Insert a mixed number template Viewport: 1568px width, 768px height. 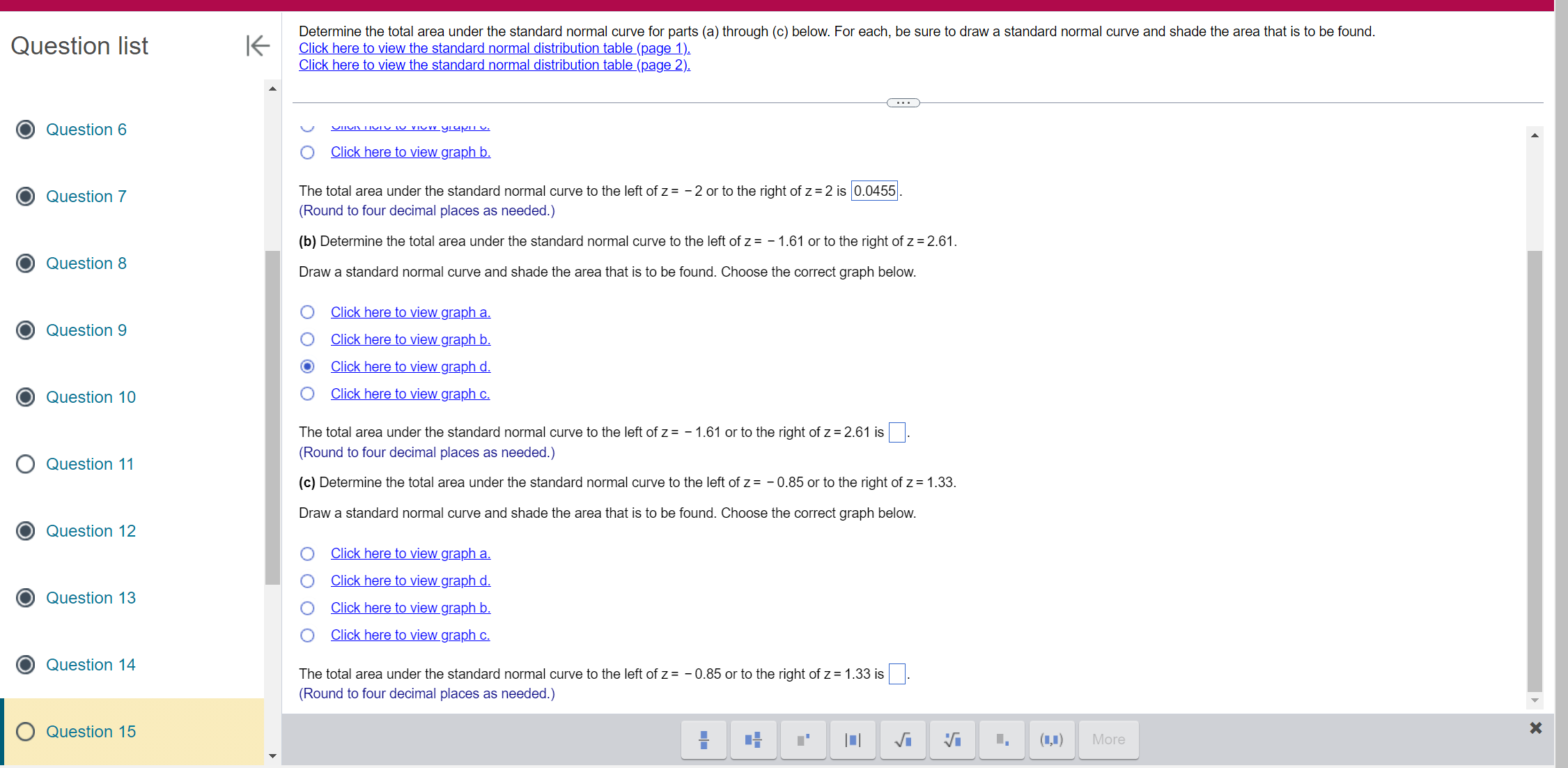753,739
